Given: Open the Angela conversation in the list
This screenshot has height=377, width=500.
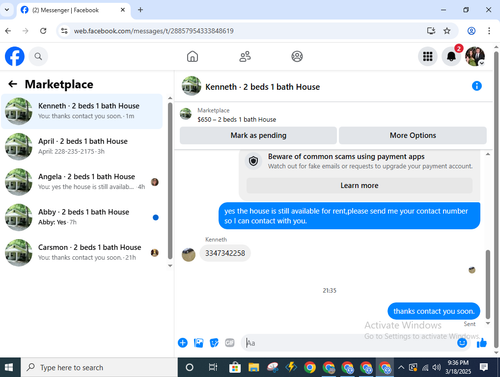Looking at the screenshot, I should (82, 182).
